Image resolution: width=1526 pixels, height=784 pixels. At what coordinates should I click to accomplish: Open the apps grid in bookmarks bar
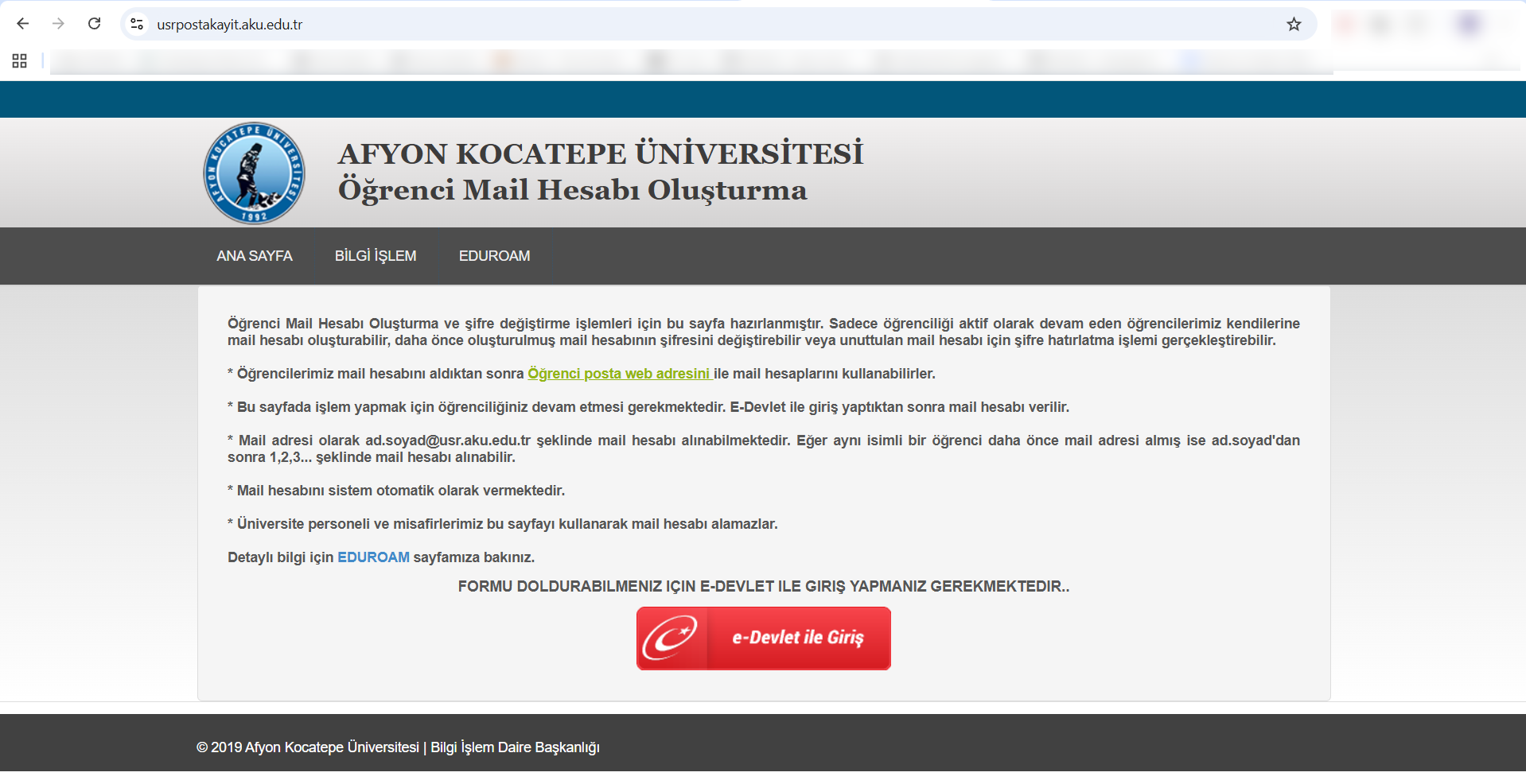coord(20,61)
